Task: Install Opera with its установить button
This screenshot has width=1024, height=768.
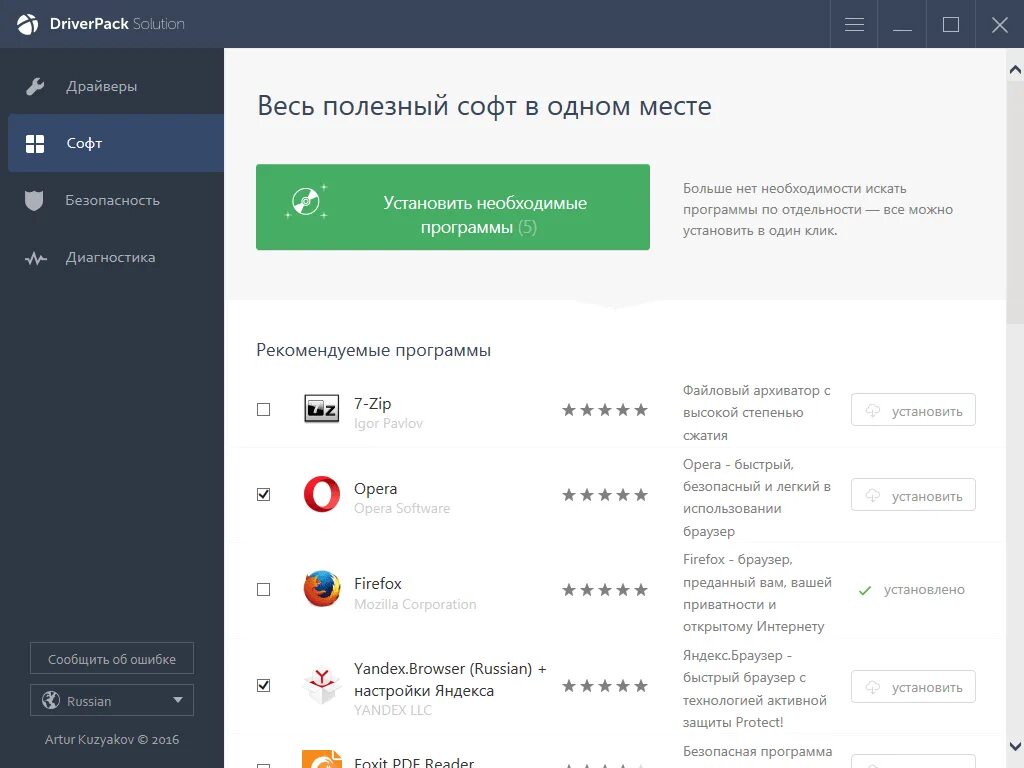Action: pyautogui.click(x=913, y=495)
